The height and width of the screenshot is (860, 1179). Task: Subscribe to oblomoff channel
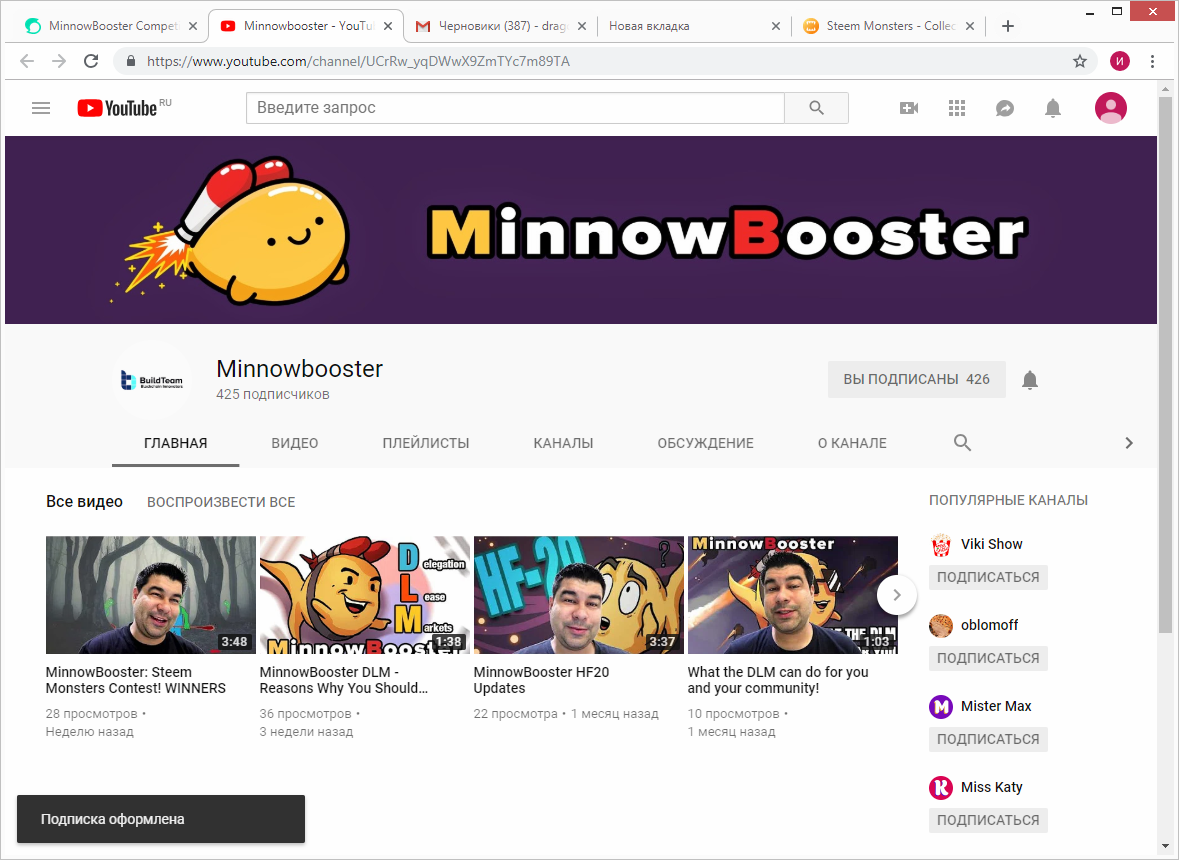(x=988, y=659)
